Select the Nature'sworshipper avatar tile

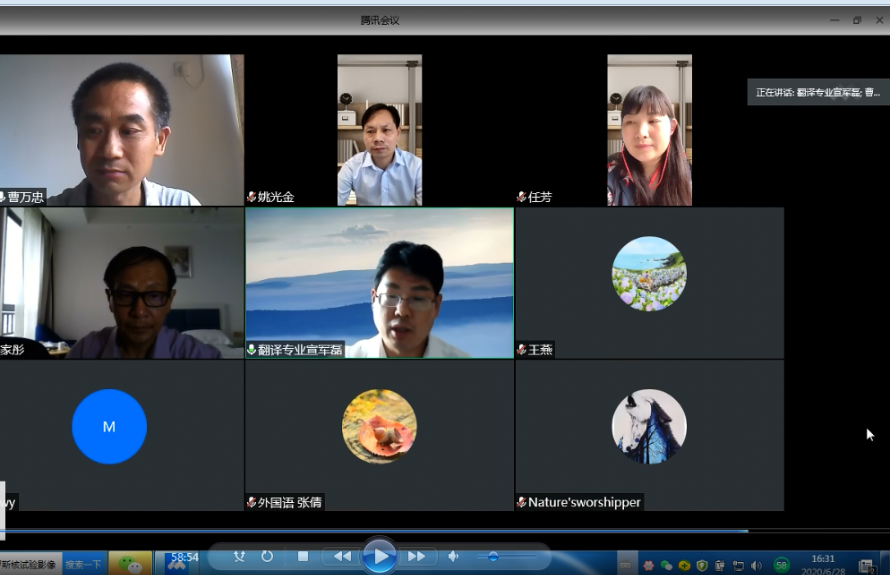coord(649,426)
